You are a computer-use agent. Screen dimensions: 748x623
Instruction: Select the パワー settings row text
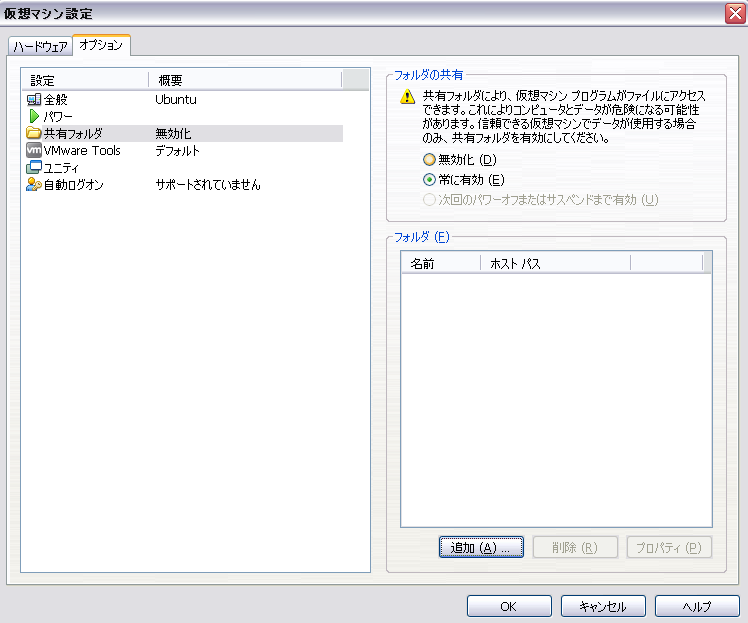58,116
